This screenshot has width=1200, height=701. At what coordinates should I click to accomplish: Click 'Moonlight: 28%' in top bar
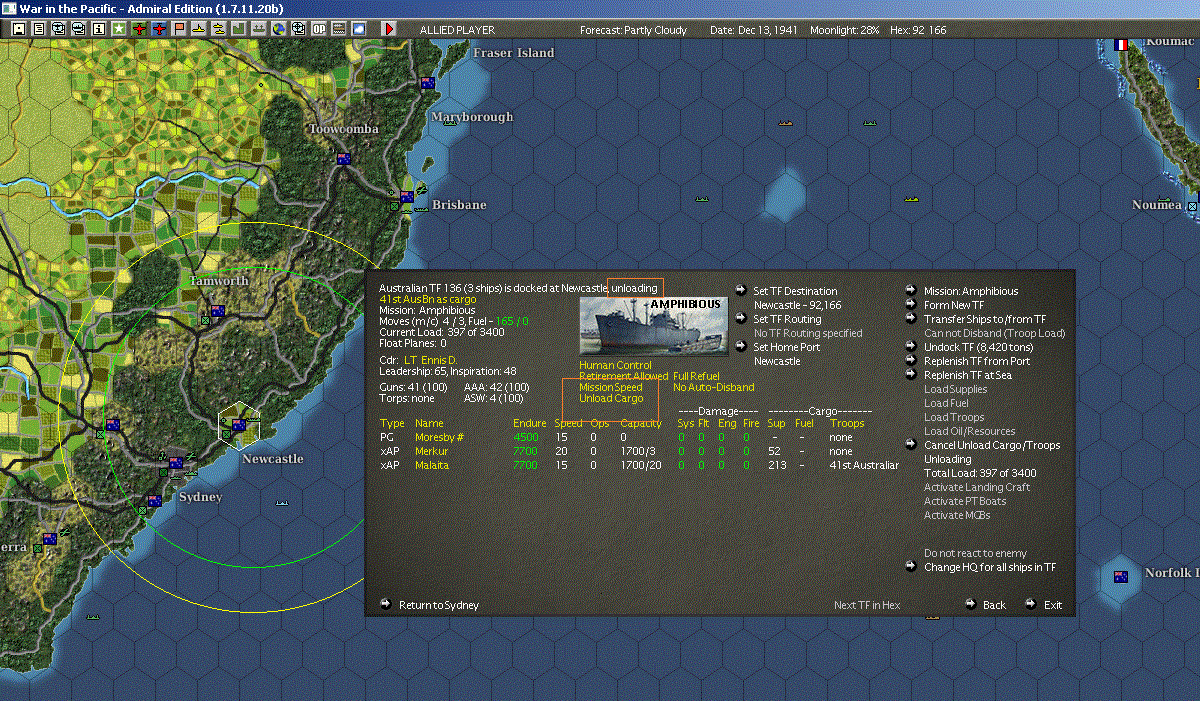pos(845,31)
